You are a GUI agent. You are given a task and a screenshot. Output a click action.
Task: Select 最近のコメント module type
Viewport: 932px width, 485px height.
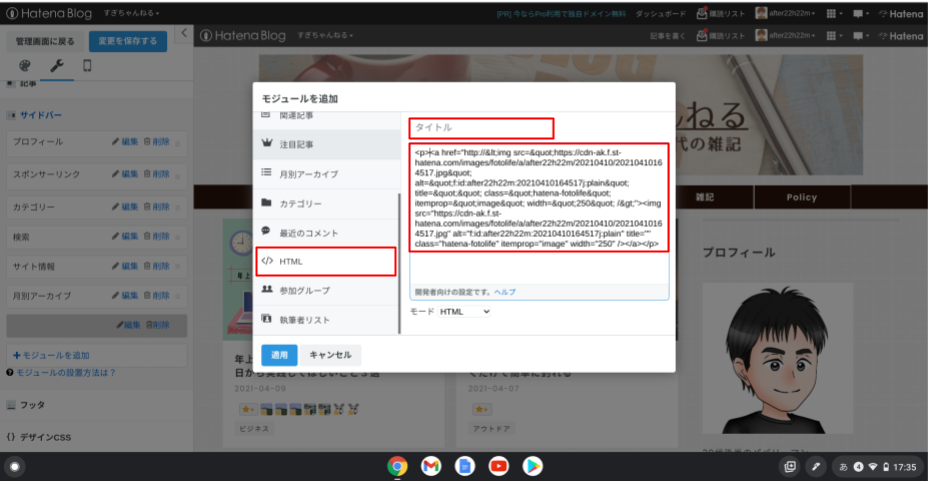point(327,233)
